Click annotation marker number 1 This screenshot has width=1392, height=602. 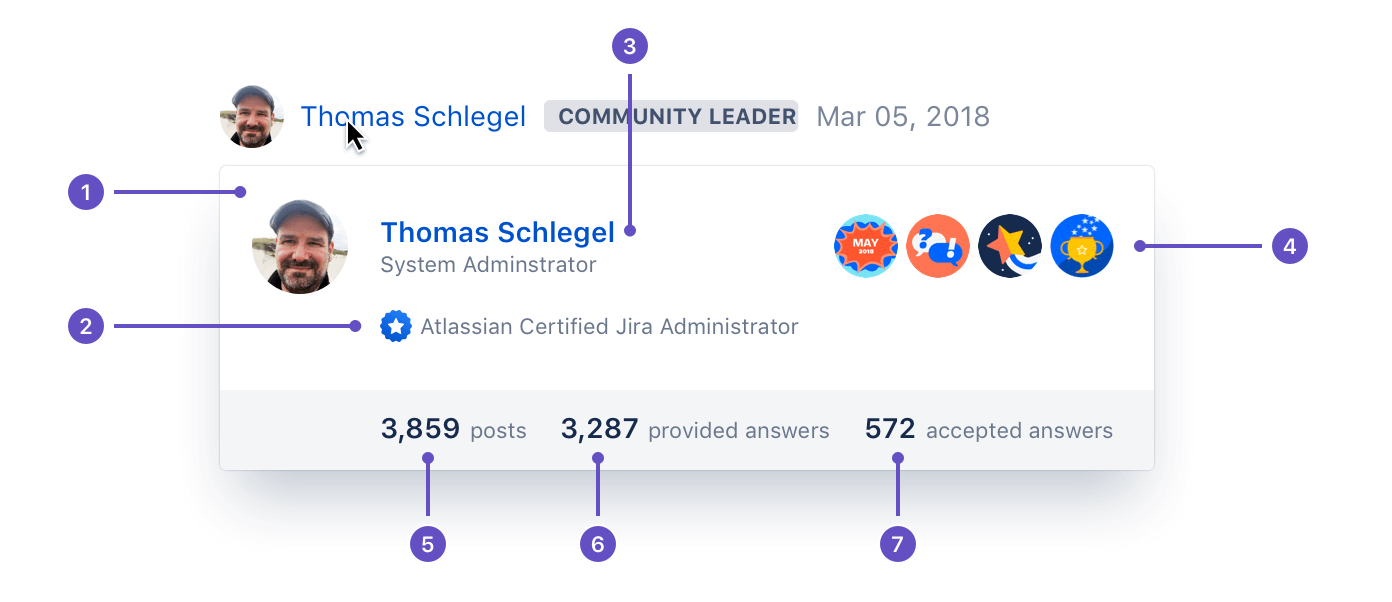[86, 191]
